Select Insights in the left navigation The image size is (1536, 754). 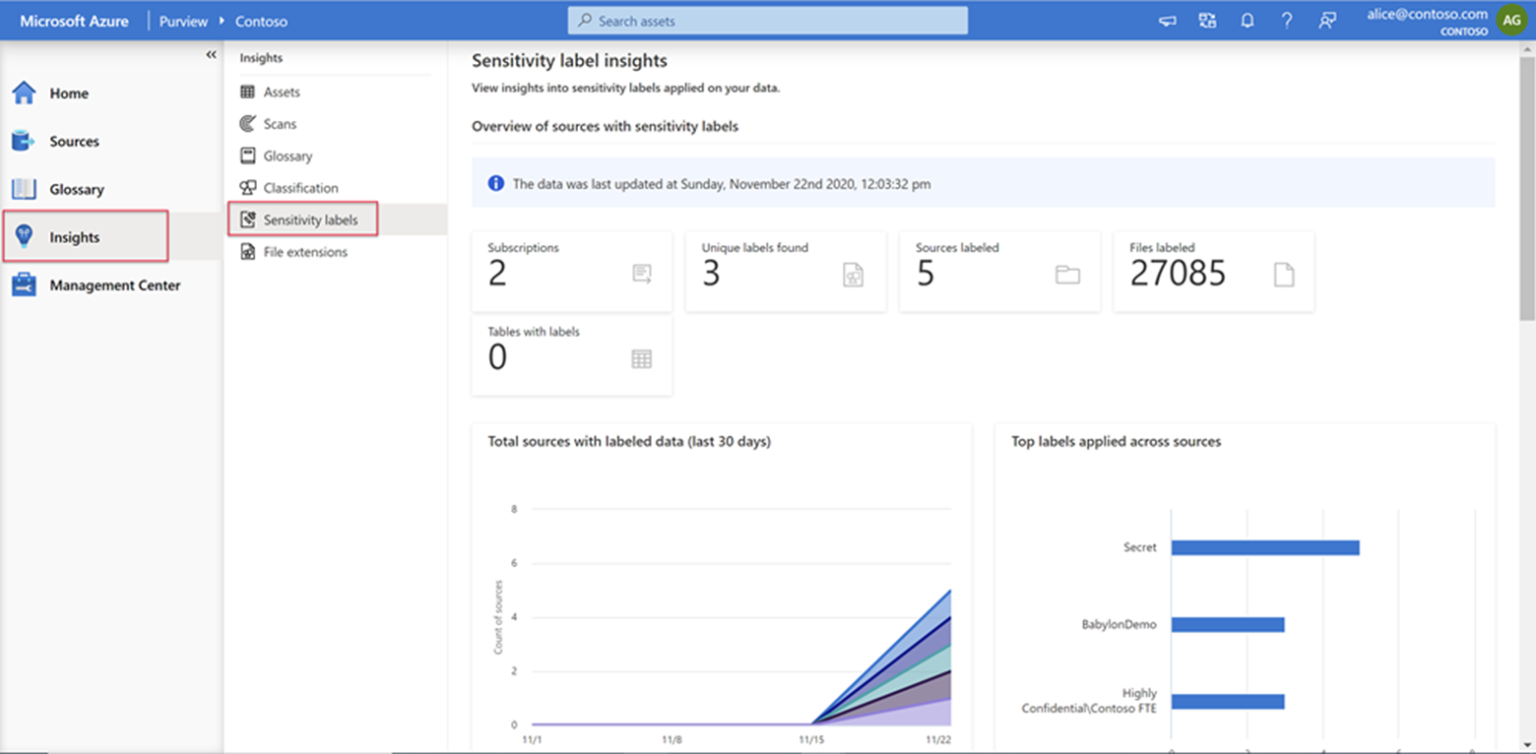click(73, 237)
